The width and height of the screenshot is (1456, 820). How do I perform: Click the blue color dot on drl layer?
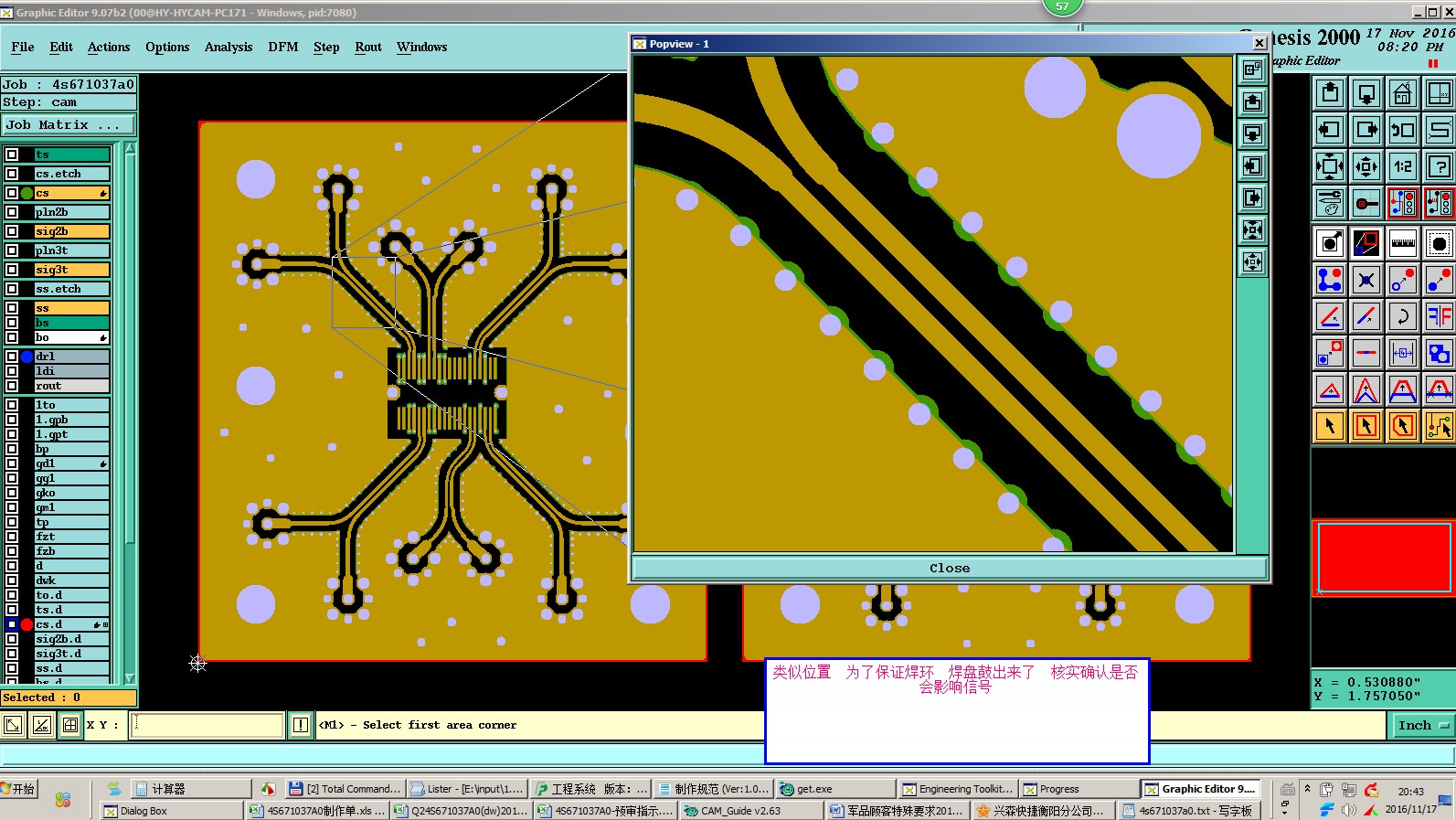[27, 357]
